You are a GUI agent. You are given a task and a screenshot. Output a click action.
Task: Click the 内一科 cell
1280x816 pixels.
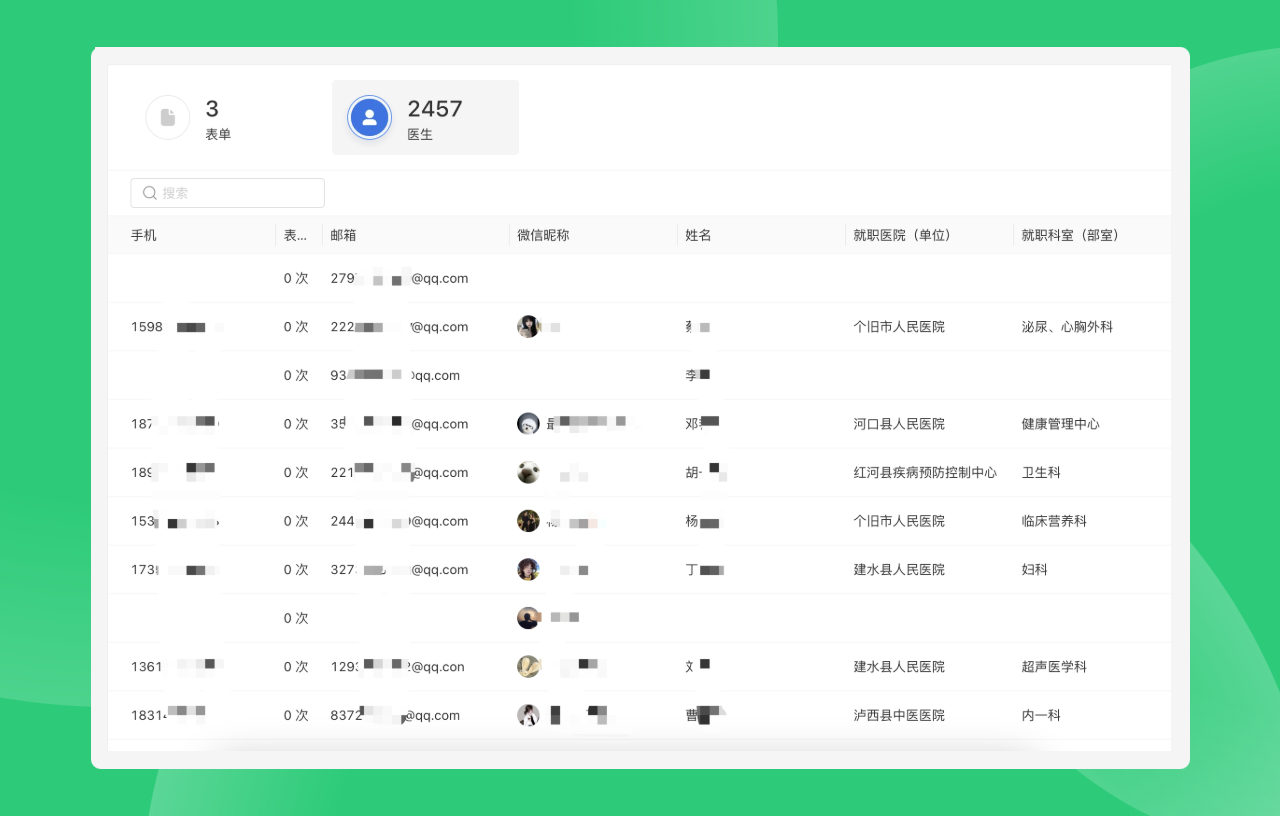click(1041, 715)
